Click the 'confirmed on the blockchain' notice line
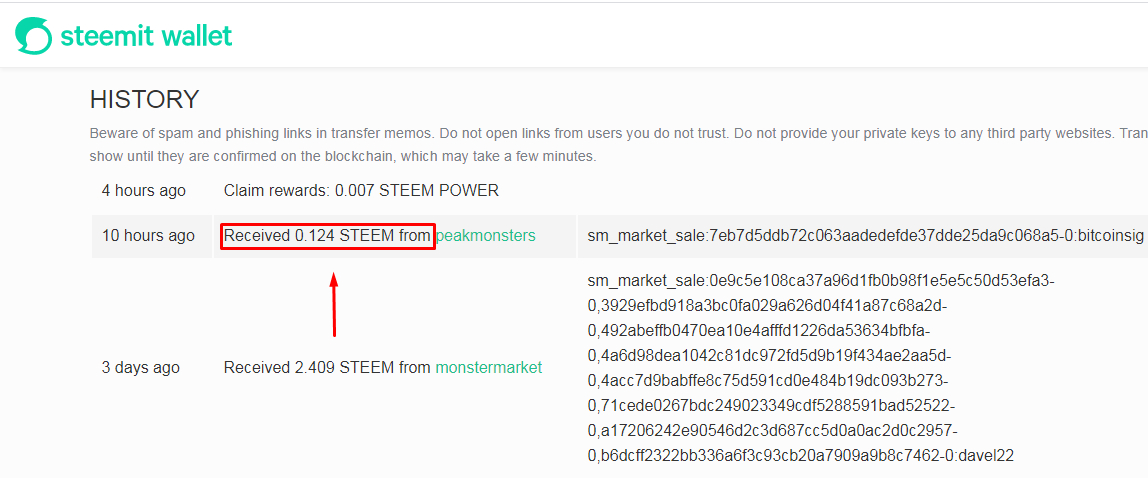 pos(342,157)
